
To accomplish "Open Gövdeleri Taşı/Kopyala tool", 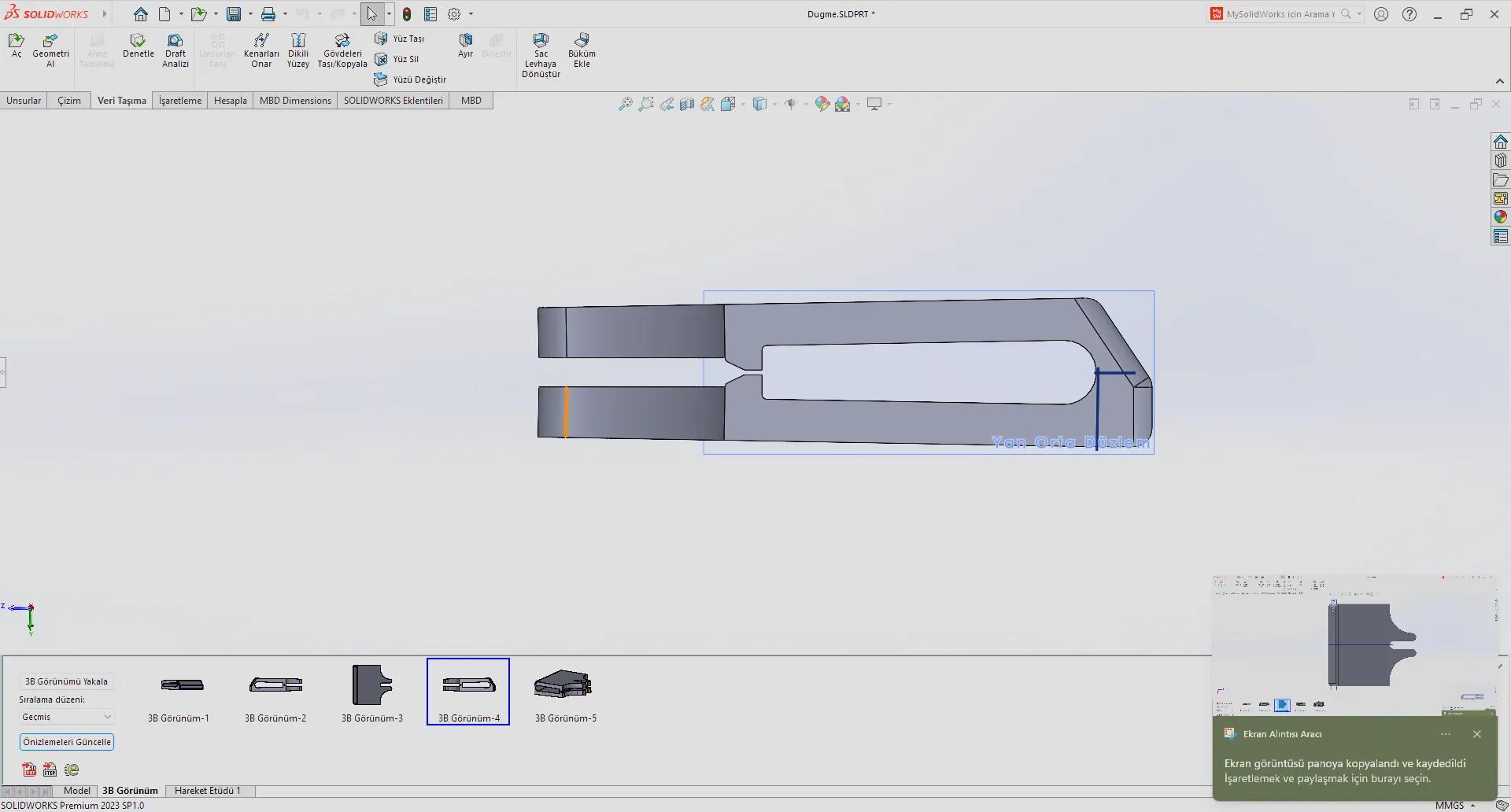I will point(342,50).
